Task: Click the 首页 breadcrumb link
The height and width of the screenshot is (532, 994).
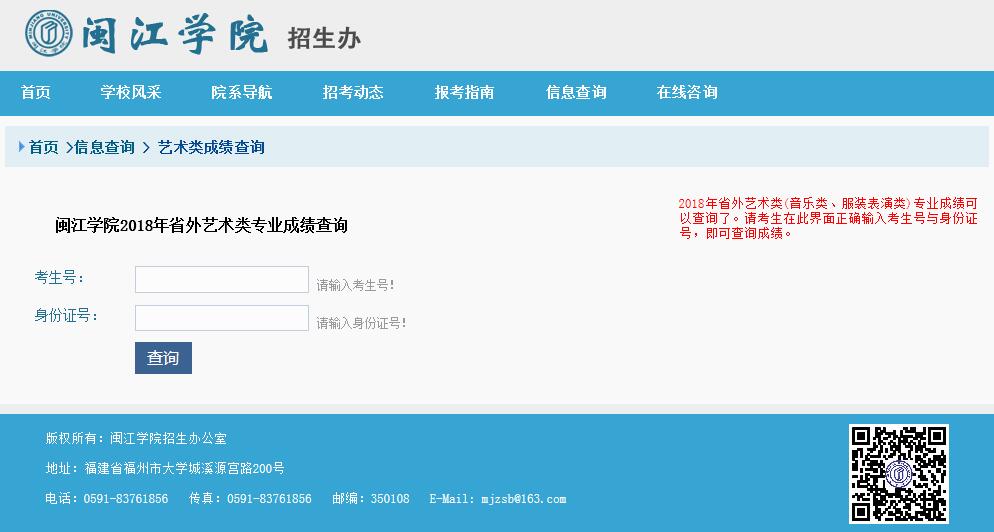Action: click(x=44, y=148)
